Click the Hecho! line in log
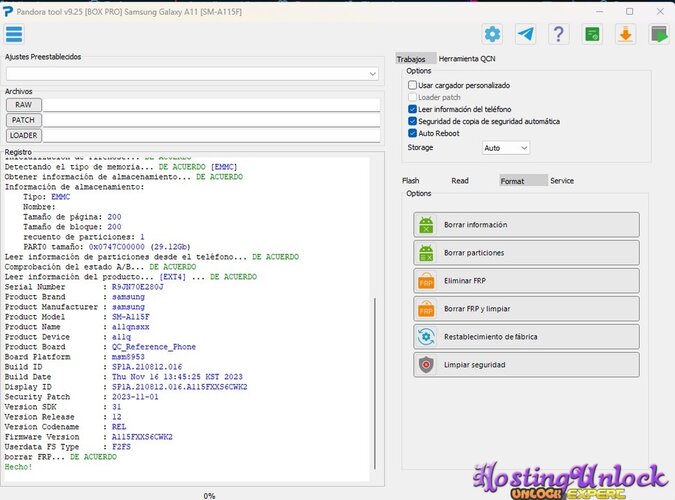Image resolution: width=675 pixels, height=500 pixels. 18,467
